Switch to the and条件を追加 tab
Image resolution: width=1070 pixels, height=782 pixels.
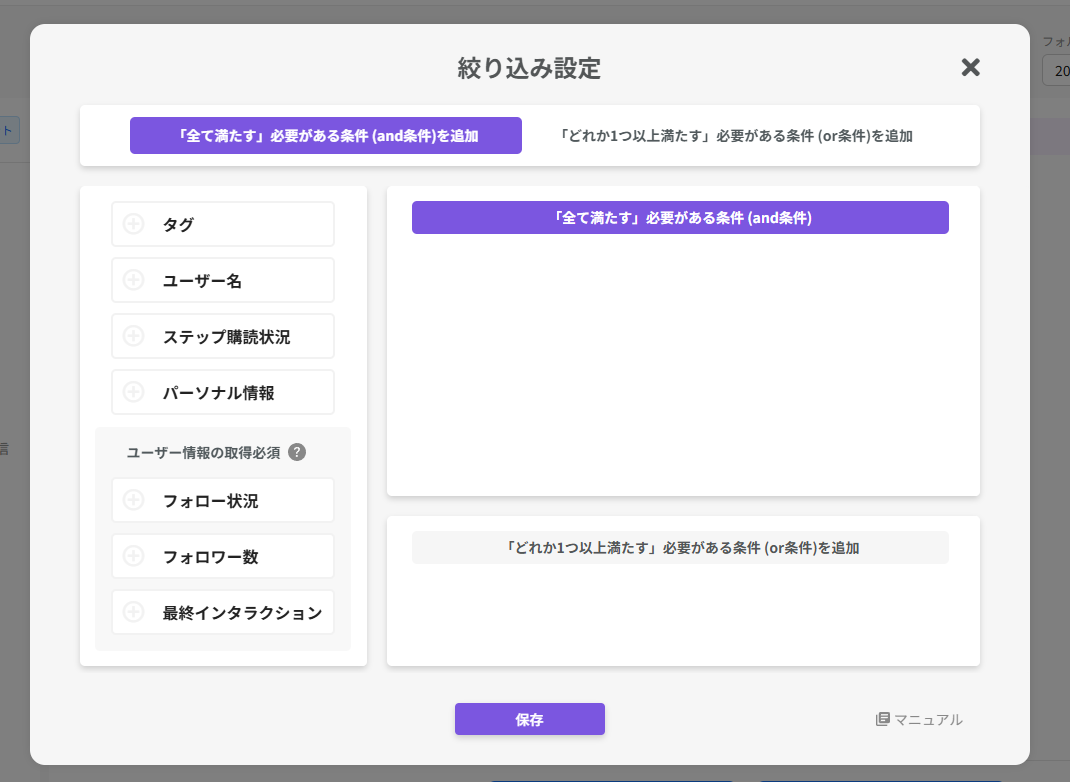pos(326,136)
